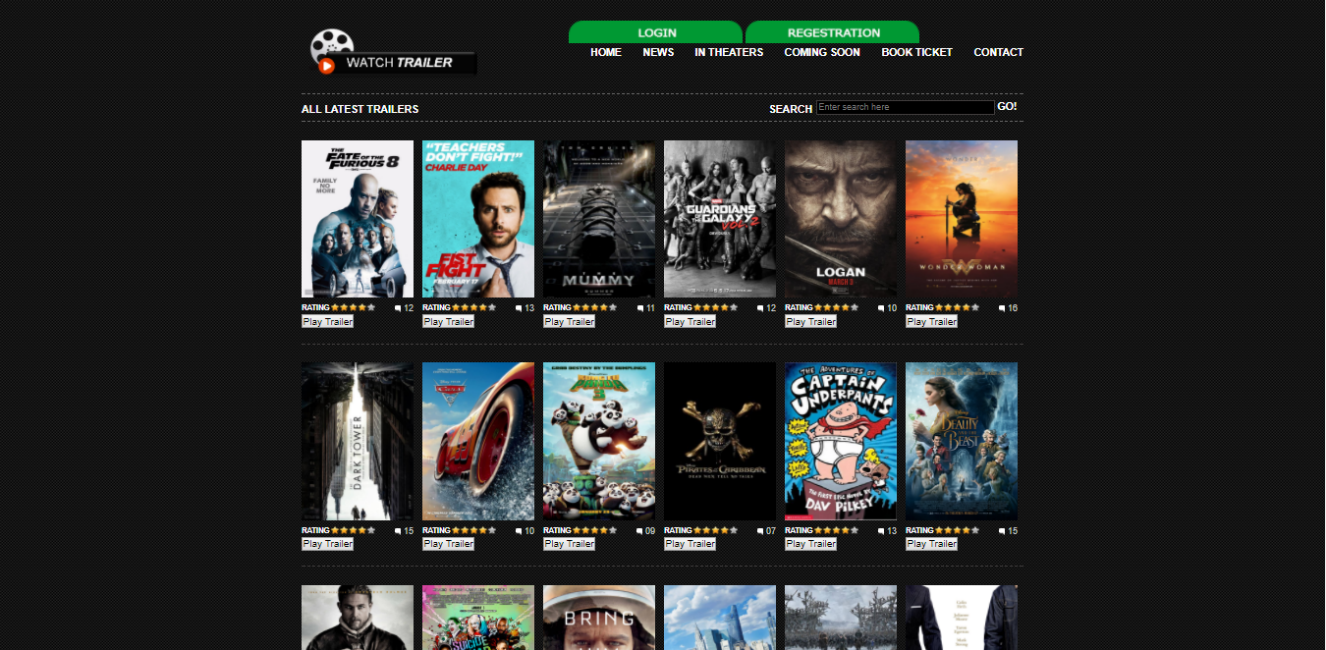This screenshot has height=650, width=1326.
Task: Play Trailer for Wonder Woman
Action: coord(932,322)
